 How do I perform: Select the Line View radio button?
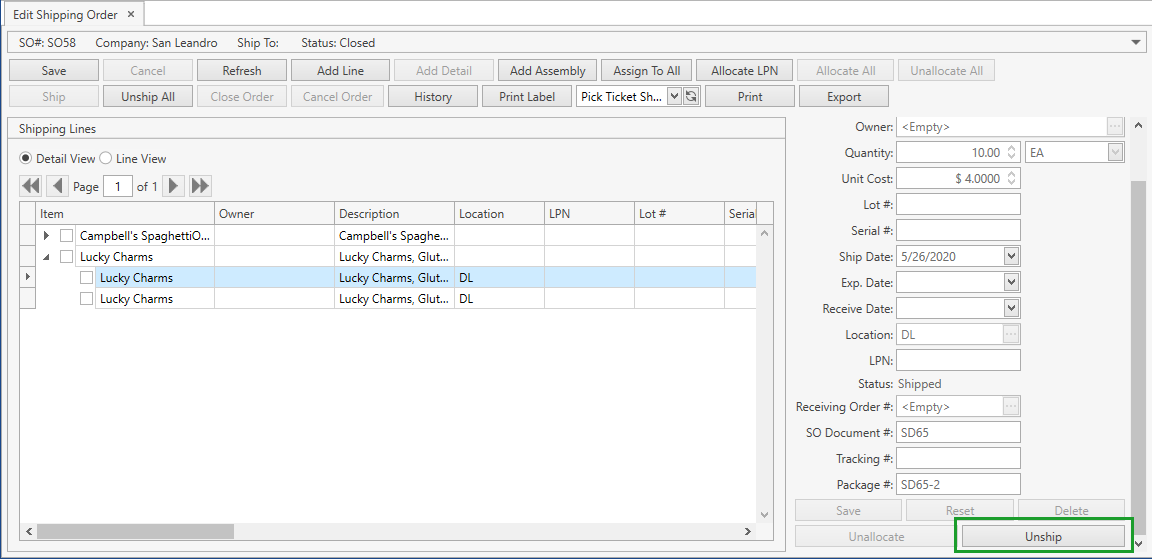pyautogui.click(x=106, y=159)
